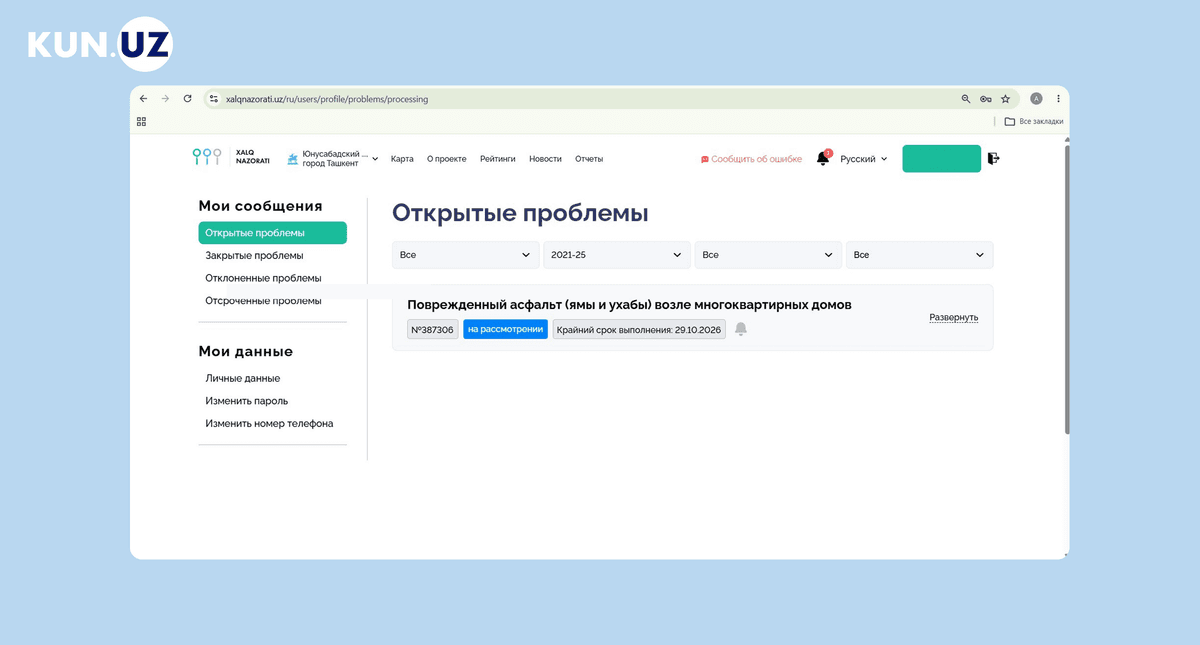Open the first 'Все' filter dropdown

click(465, 255)
